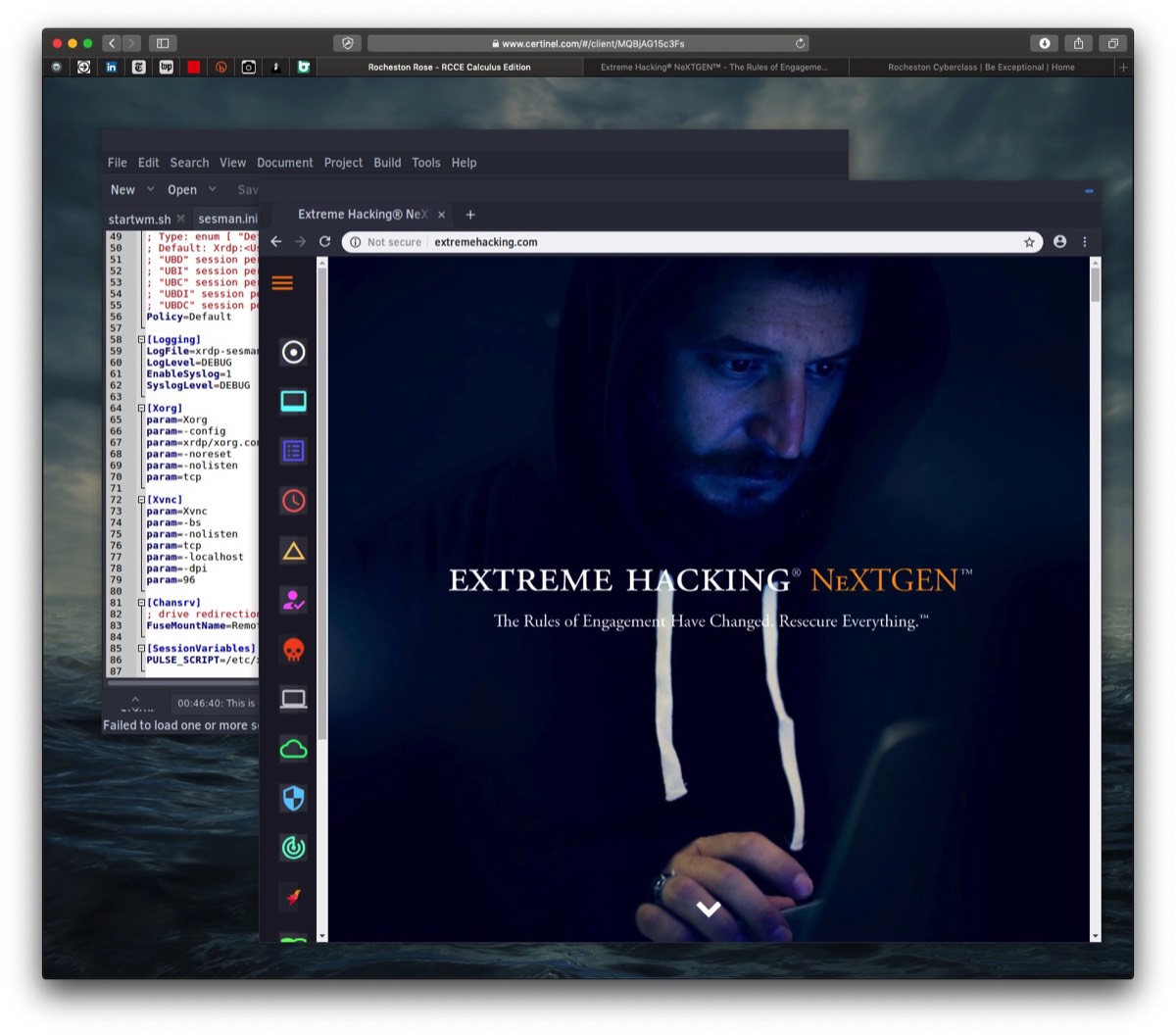Click the yellow warning triangle sidebar icon

[293, 551]
